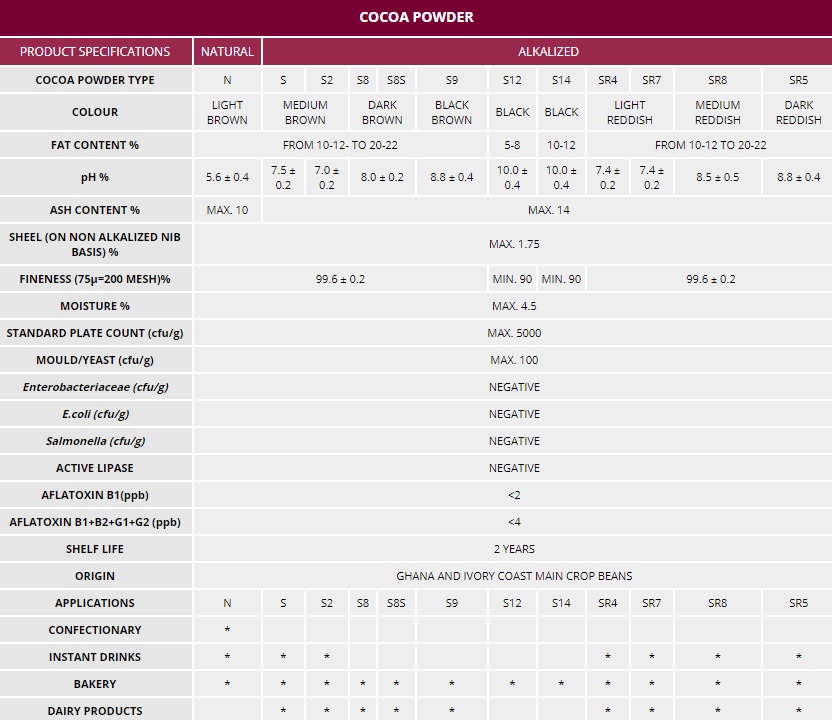This screenshot has height=720, width=832.
Task: Click the MAX. 1.75 shell value
Action: pos(514,244)
